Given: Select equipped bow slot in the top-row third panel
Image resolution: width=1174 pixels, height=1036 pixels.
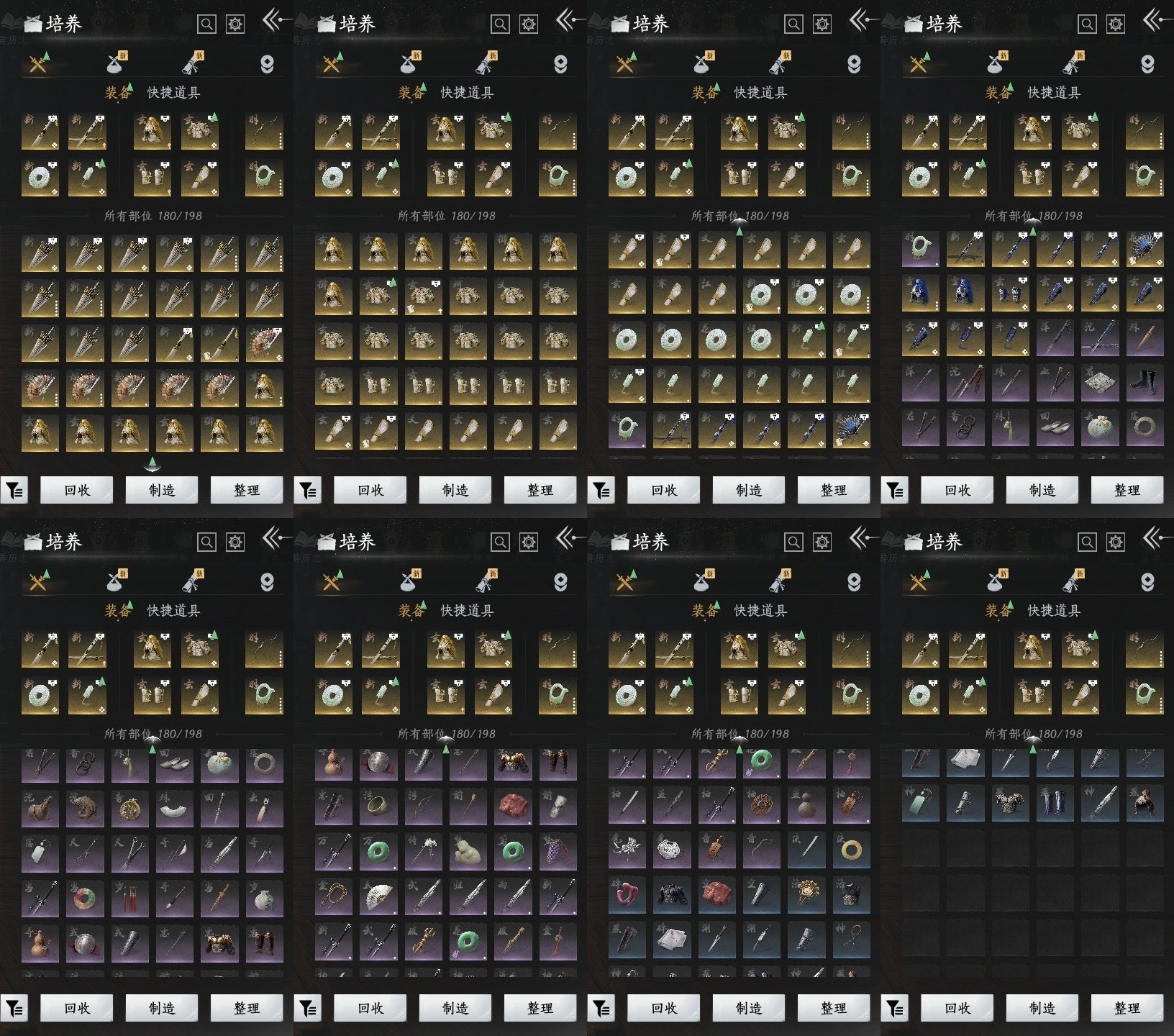Looking at the screenshot, I should [851, 131].
